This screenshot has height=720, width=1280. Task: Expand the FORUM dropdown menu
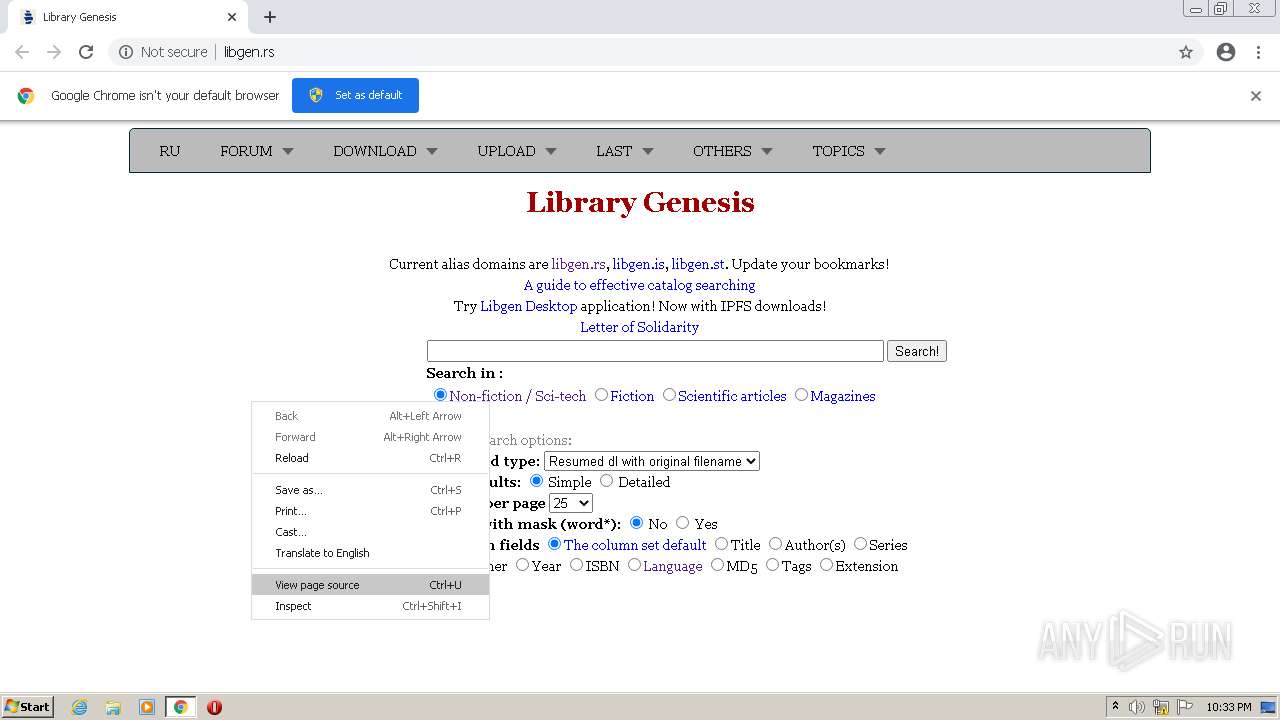tap(257, 151)
